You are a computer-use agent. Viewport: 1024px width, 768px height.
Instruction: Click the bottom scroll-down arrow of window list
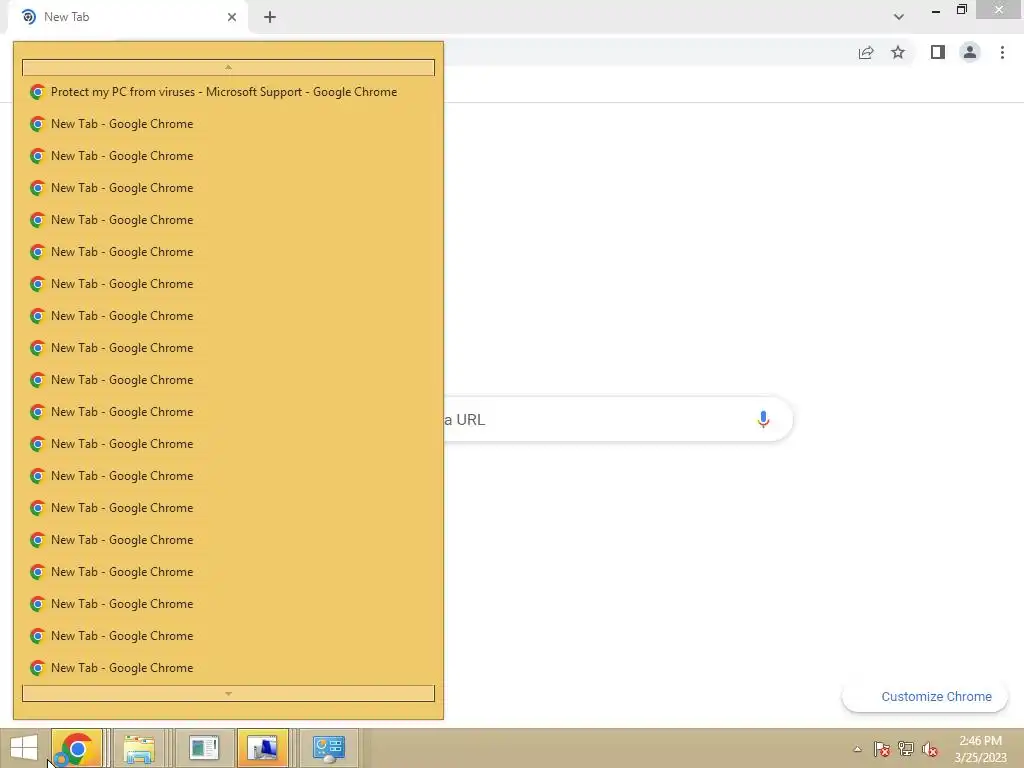[228, 694]
